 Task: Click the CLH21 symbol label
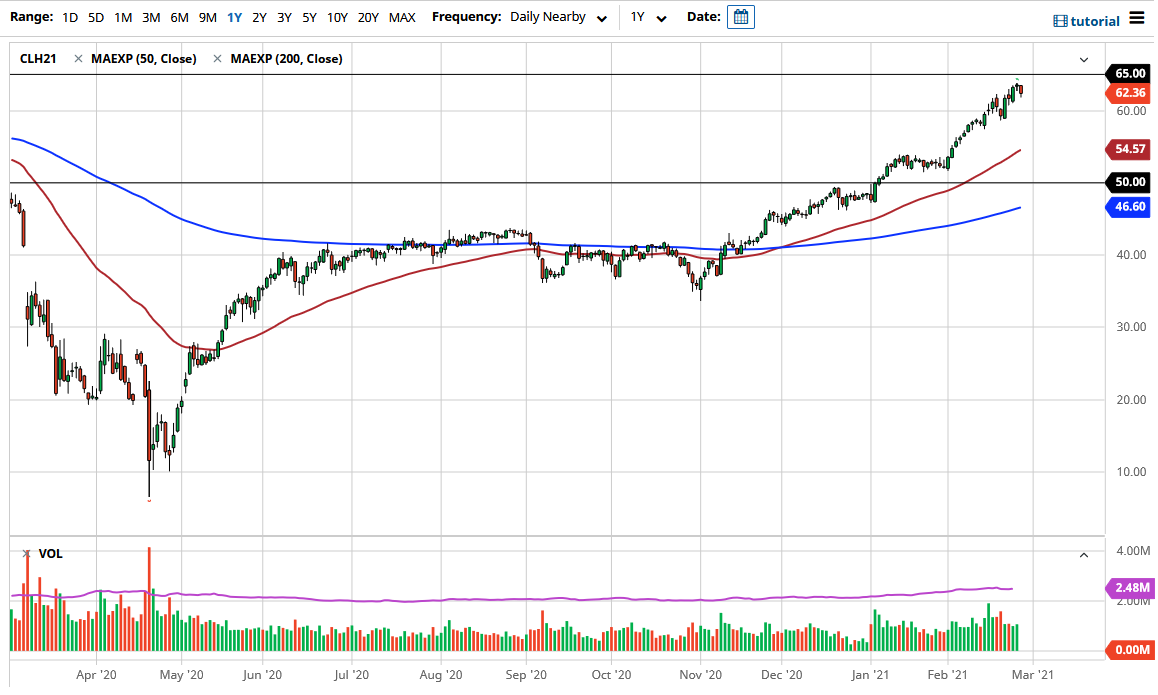click(37, 58)
